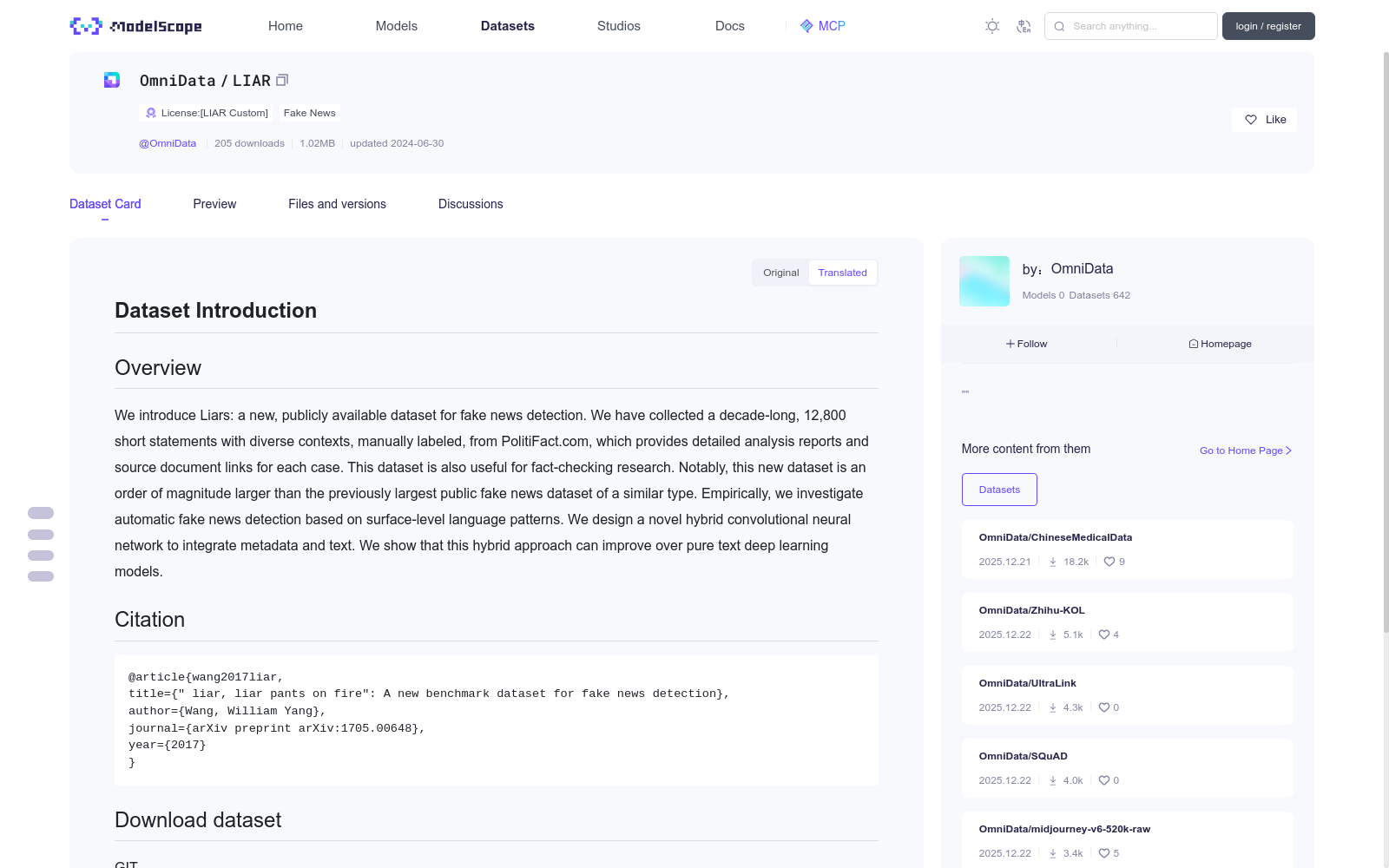Switch README to Original language

(x=781, y=273)
